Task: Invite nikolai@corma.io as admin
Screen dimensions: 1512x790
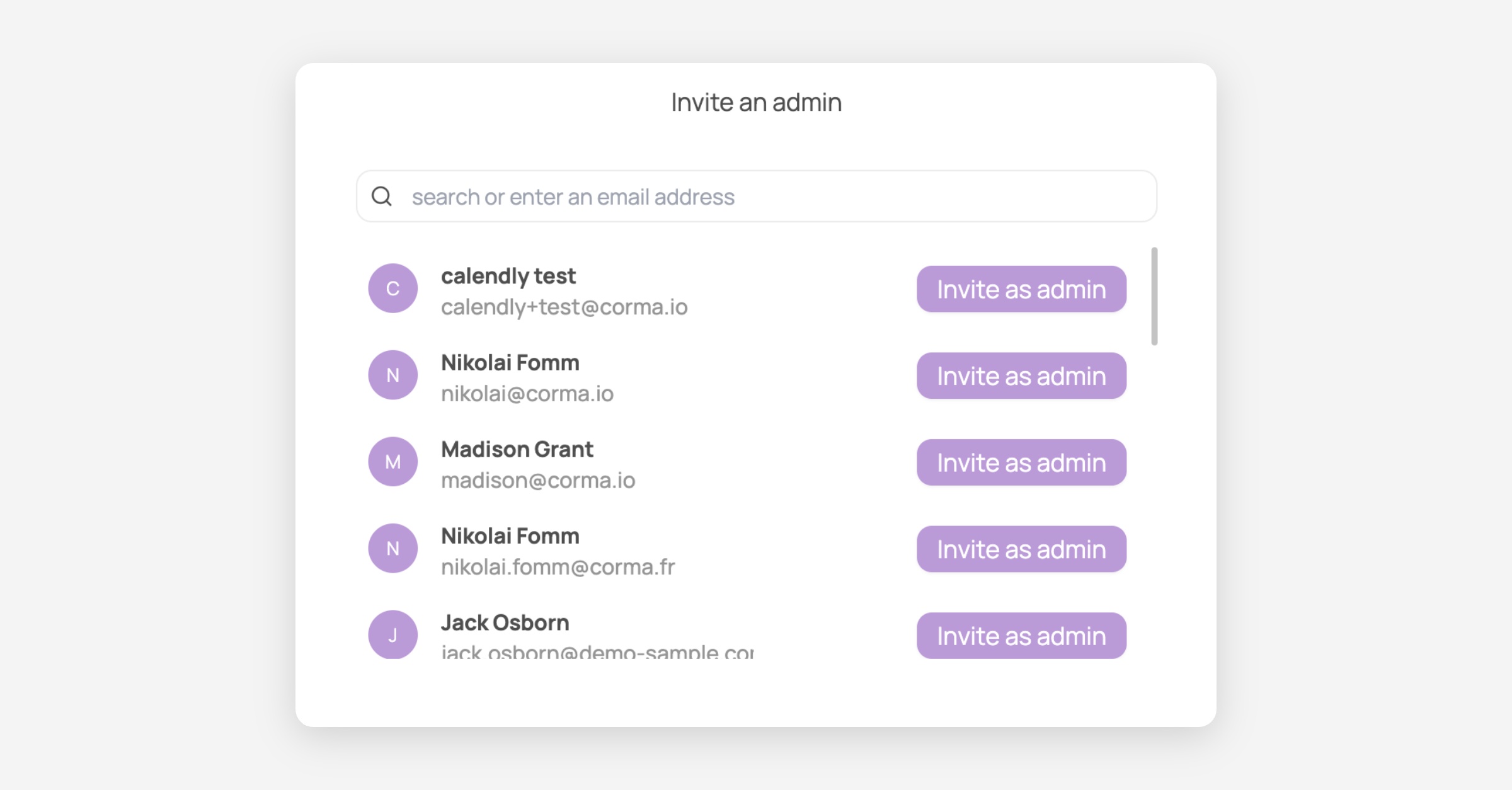Action: (x=1021, y=376)
